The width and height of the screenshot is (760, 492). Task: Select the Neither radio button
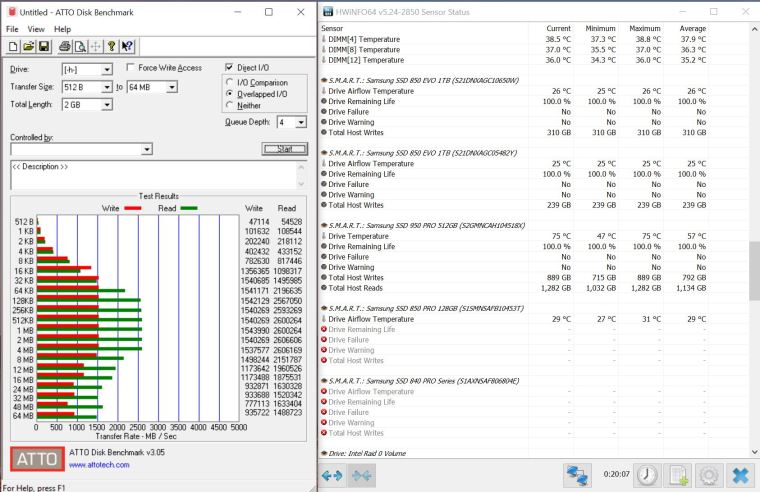tap(230, 105)
